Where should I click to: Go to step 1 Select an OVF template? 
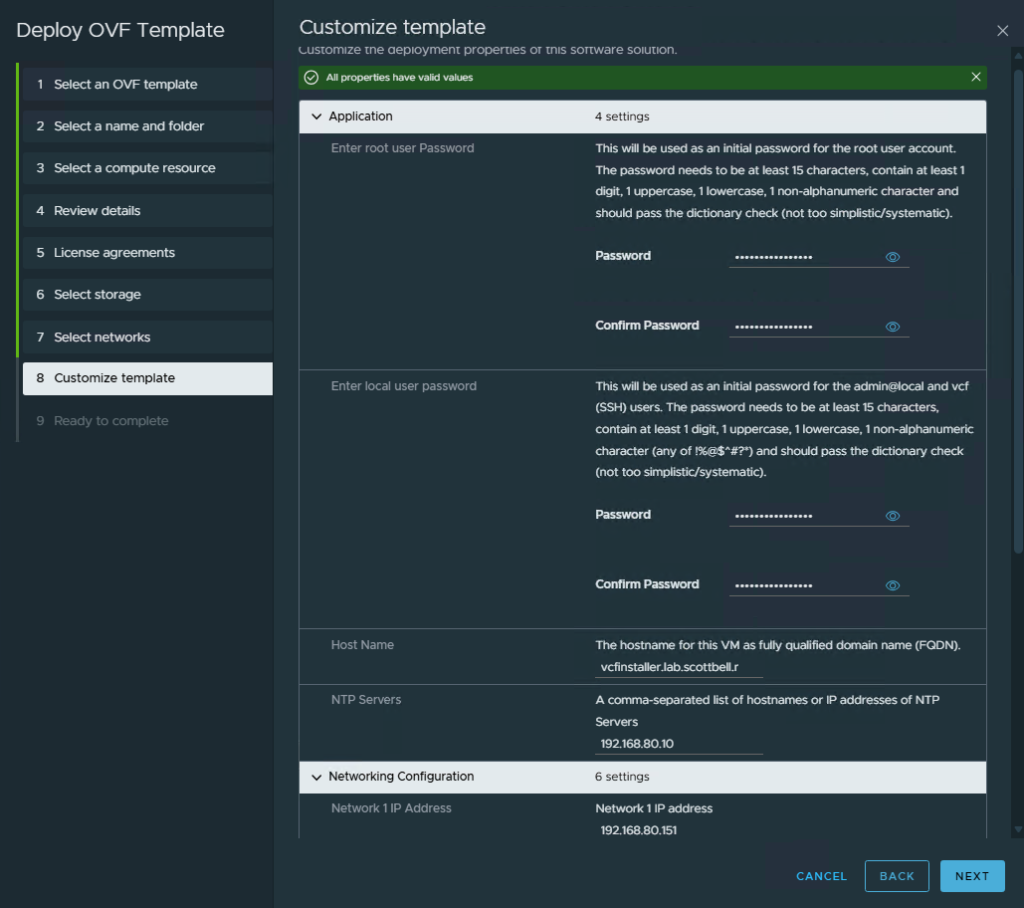tap(125, 84)
